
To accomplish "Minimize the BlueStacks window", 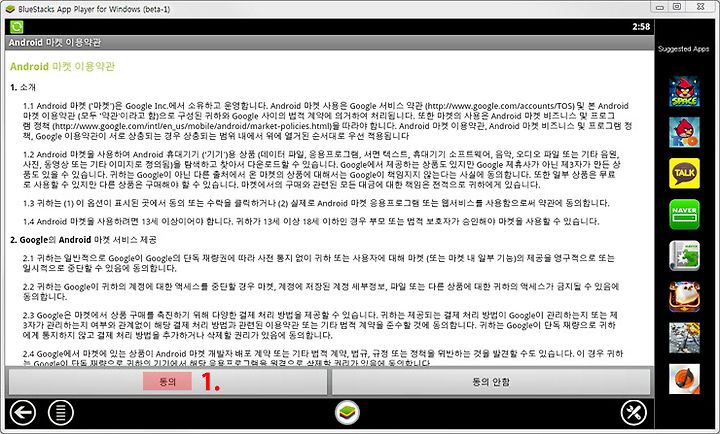I will point(660,7).
